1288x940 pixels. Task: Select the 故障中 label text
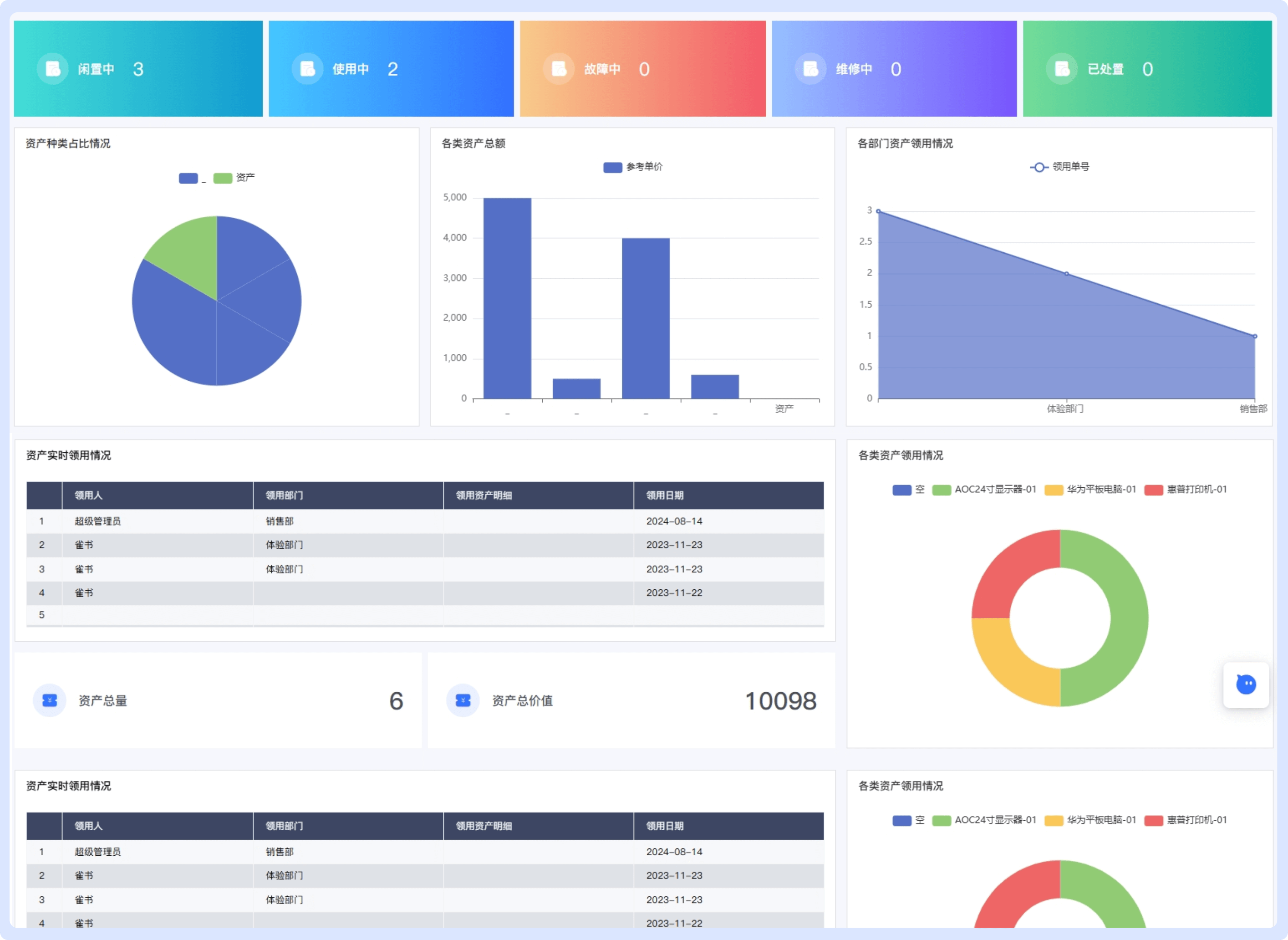pos(602,69)
